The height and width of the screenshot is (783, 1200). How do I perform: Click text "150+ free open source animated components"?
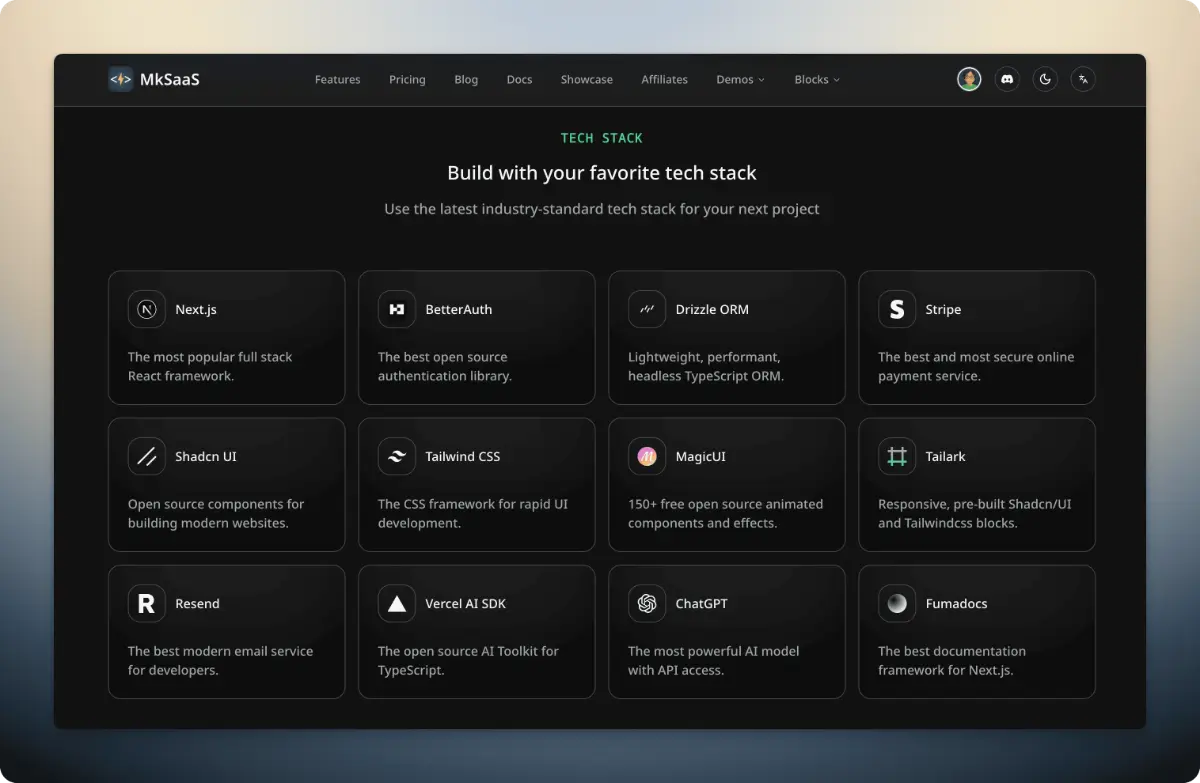tap(725, 513)
